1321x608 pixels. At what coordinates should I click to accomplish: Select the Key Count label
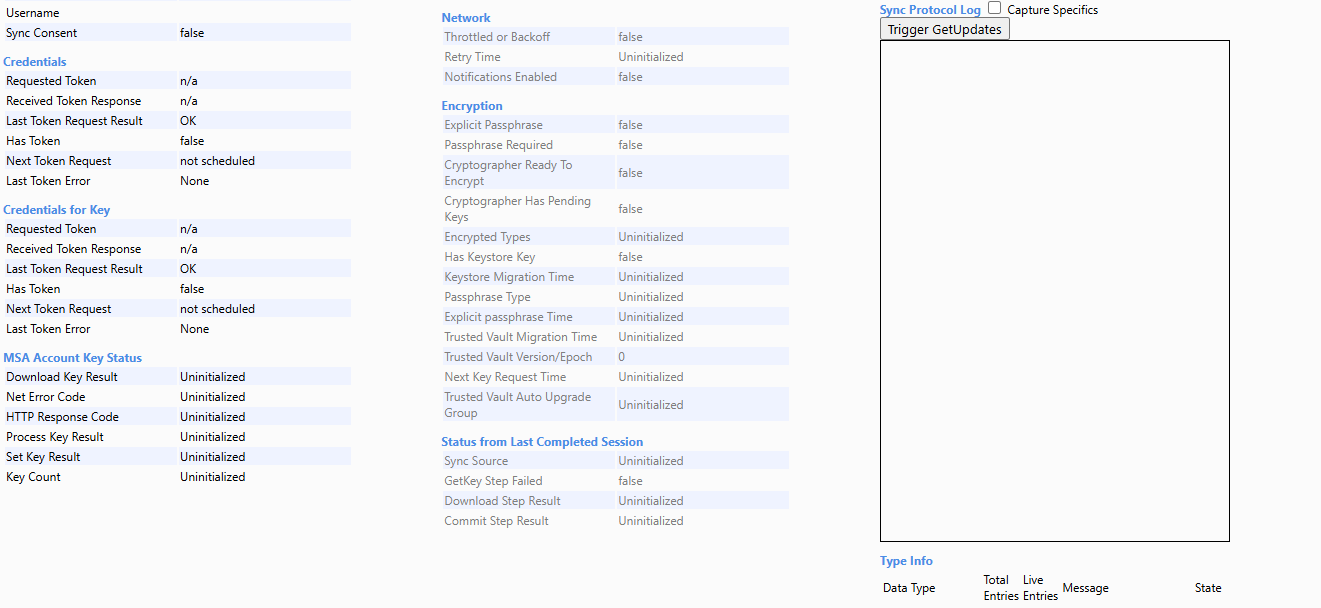click(x=33, y=477)
